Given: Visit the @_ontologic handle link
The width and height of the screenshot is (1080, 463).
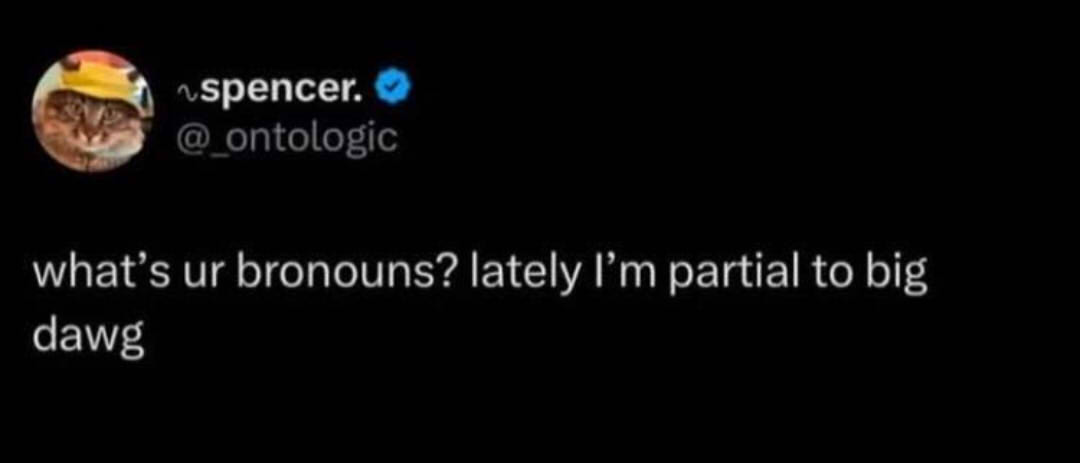Looking at the screenshot, I should pos(287,136).
